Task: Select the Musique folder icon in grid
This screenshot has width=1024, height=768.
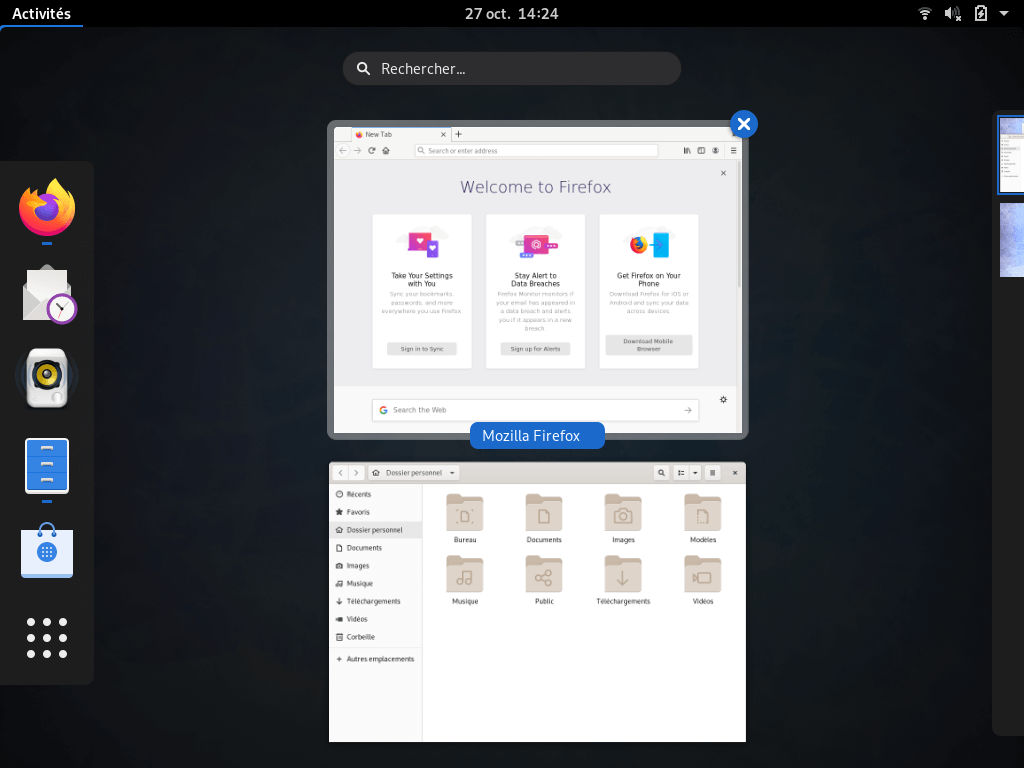Action: [464, 574]
